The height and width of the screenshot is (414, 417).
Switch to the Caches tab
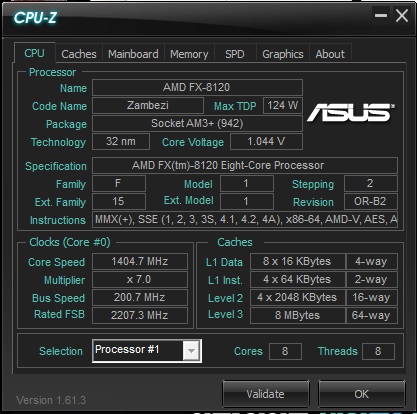(79, 54)
